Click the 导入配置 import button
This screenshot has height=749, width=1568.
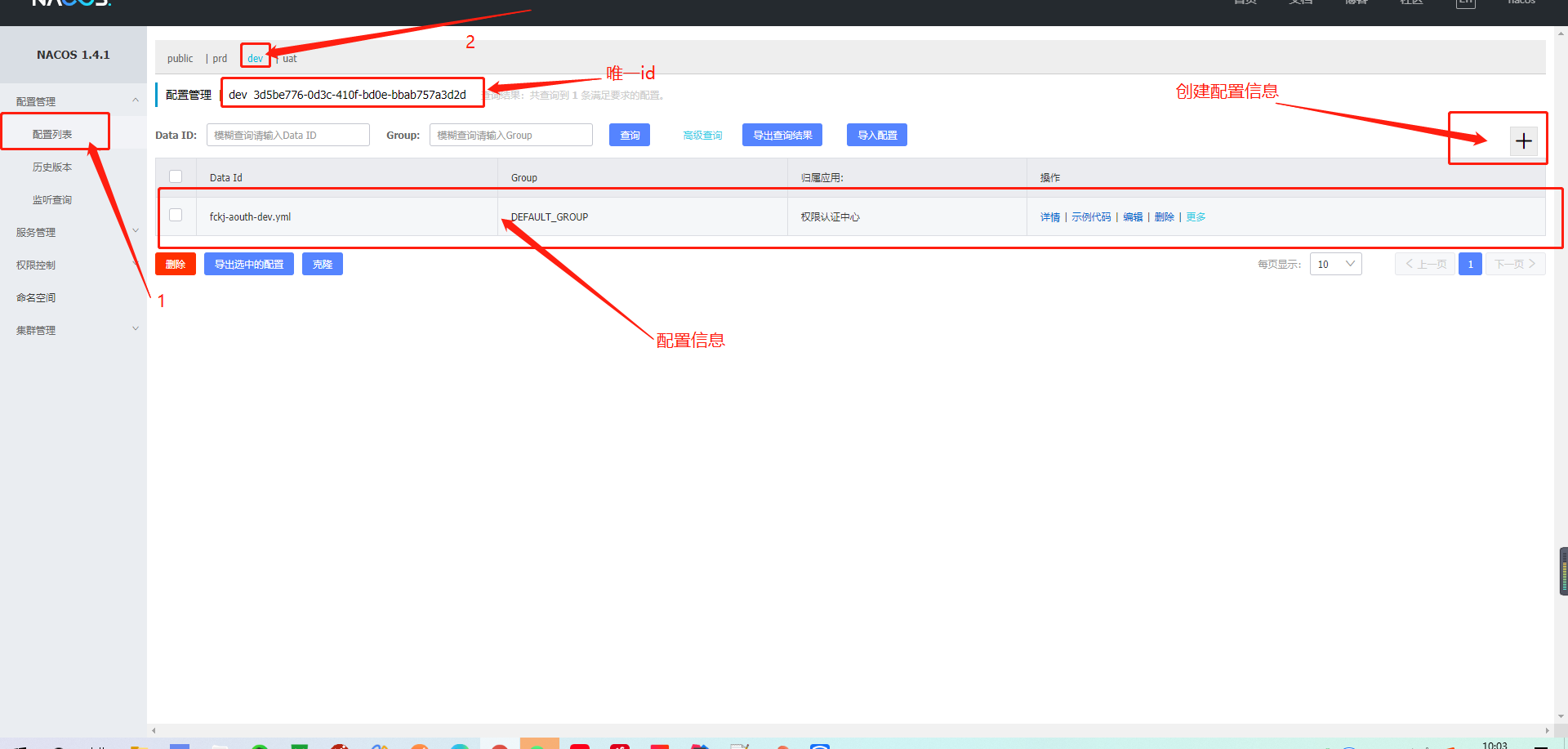(x=876, y=135)
